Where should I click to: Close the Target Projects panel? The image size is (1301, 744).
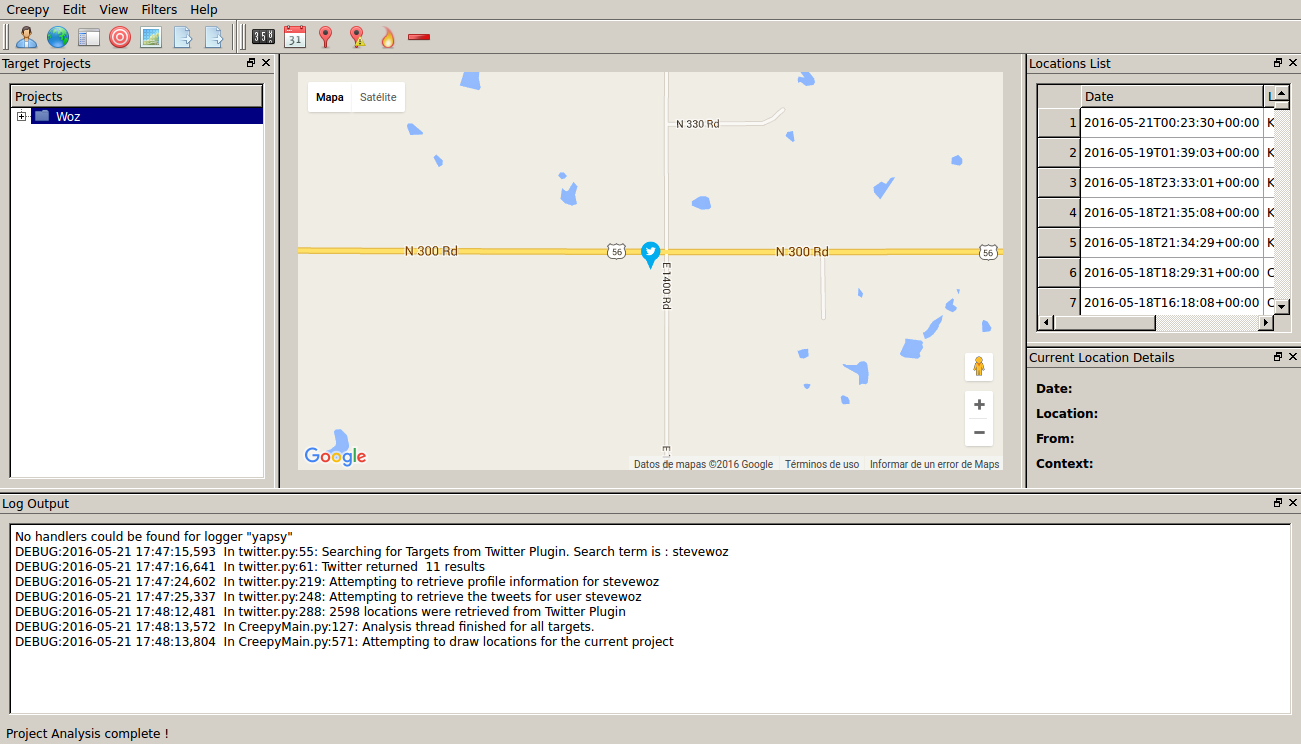[266, 63]
